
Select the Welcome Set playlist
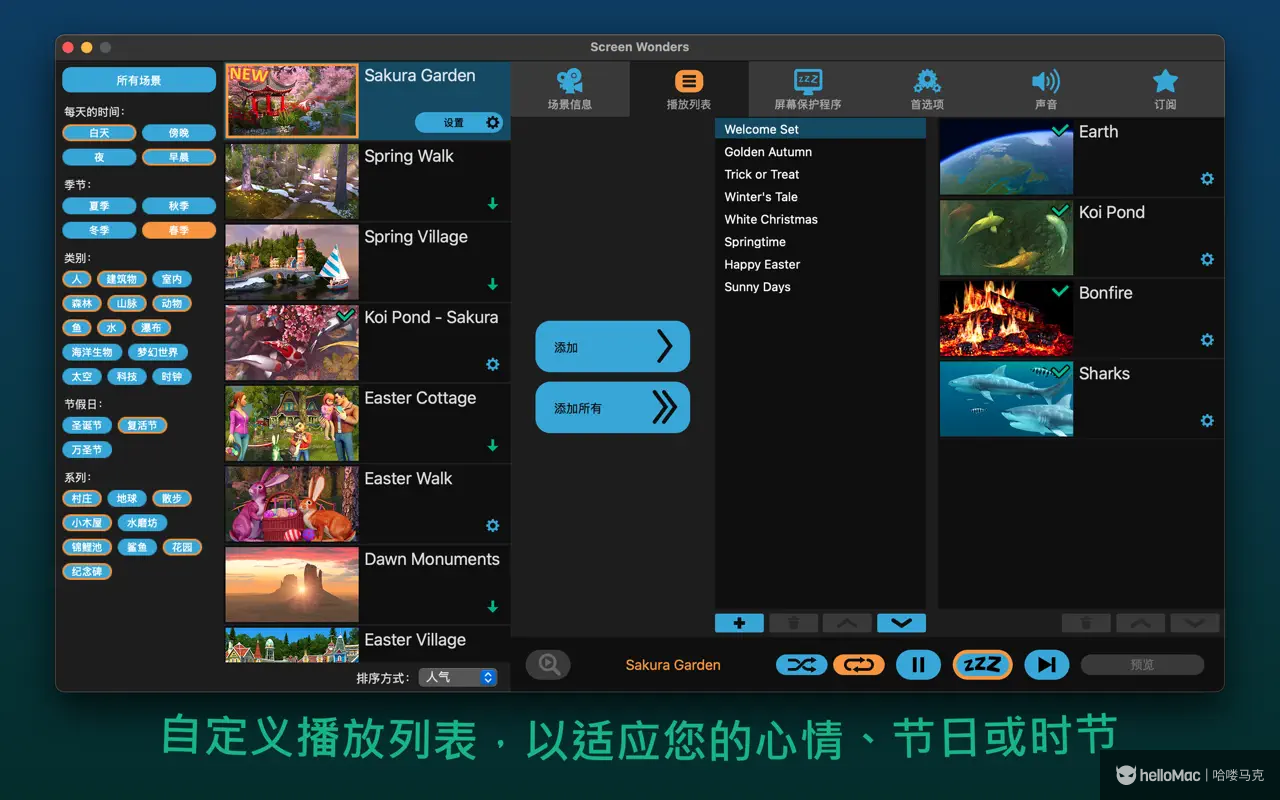pos(820,129)
